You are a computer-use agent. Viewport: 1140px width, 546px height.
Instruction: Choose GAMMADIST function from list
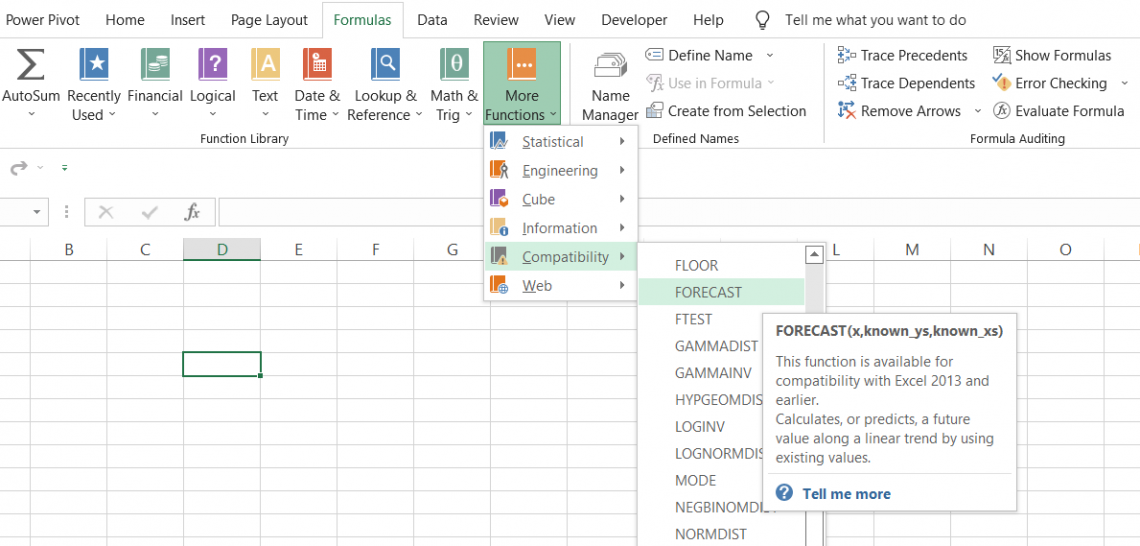click(716, 346)
